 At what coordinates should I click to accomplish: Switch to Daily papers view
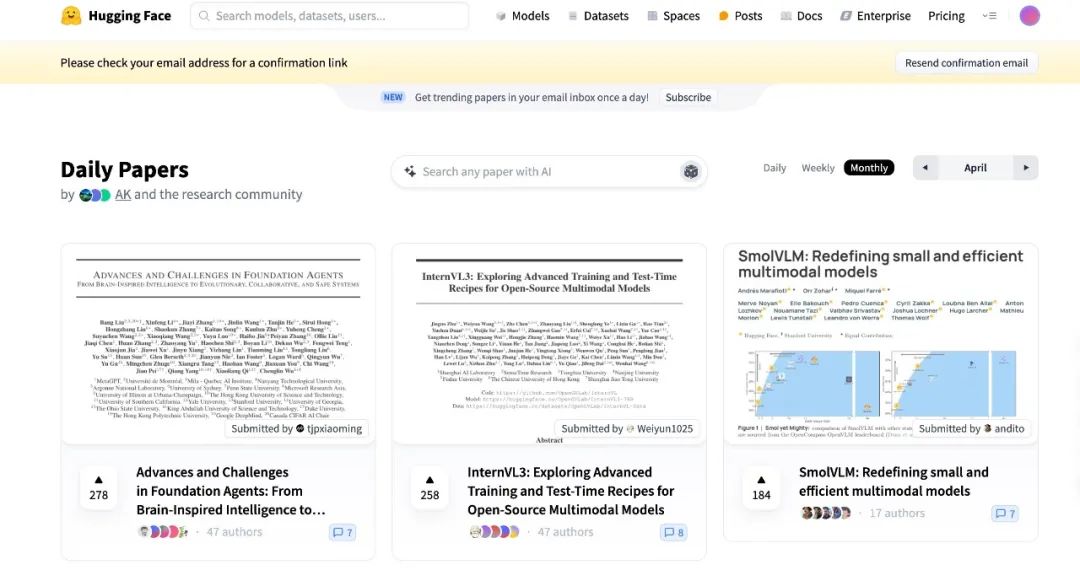click(774, 168)
